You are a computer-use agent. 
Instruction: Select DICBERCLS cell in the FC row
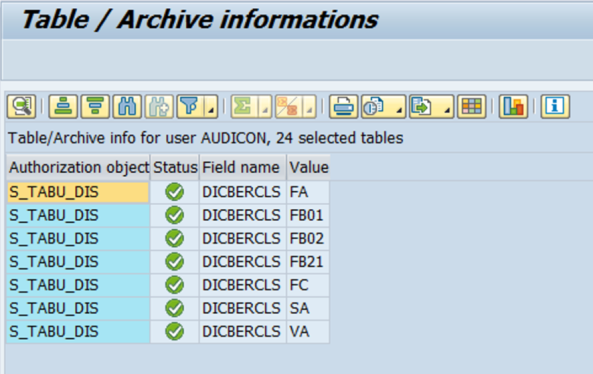pyautogui.click(x=242, y=285)
